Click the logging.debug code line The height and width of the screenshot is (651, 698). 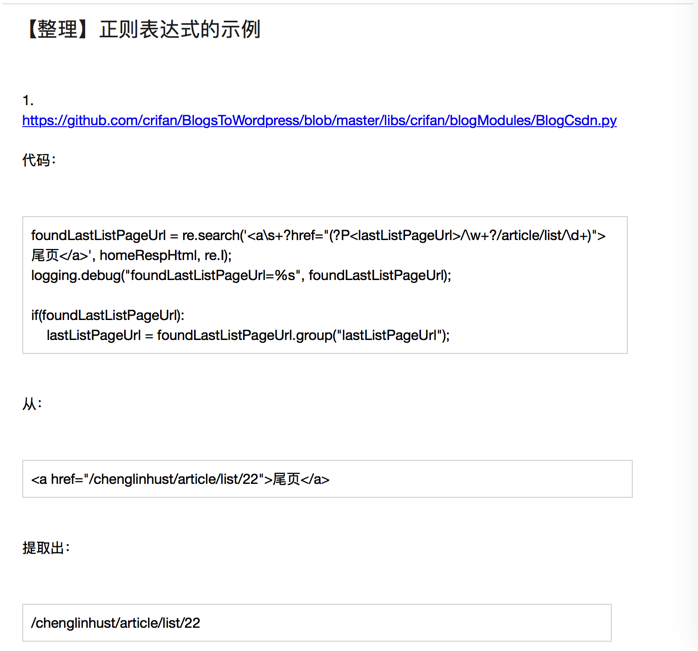click(241, 276)
